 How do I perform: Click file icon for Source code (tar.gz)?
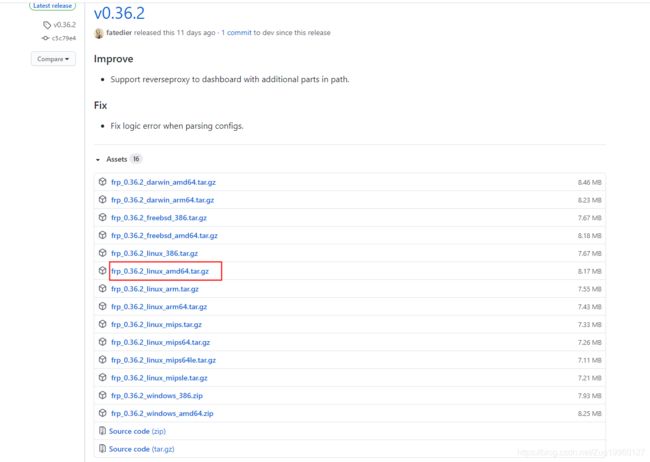tap(102, 449)
